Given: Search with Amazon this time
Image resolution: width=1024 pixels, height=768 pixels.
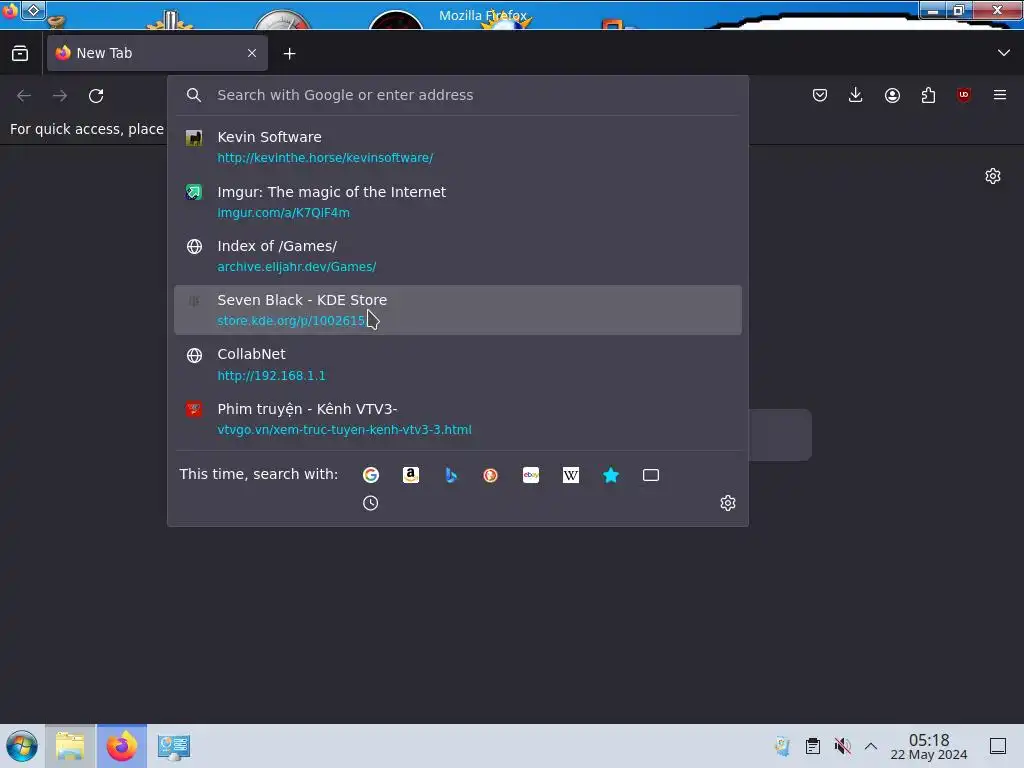Looking at the screenshot, I should [x=411, y=475].
